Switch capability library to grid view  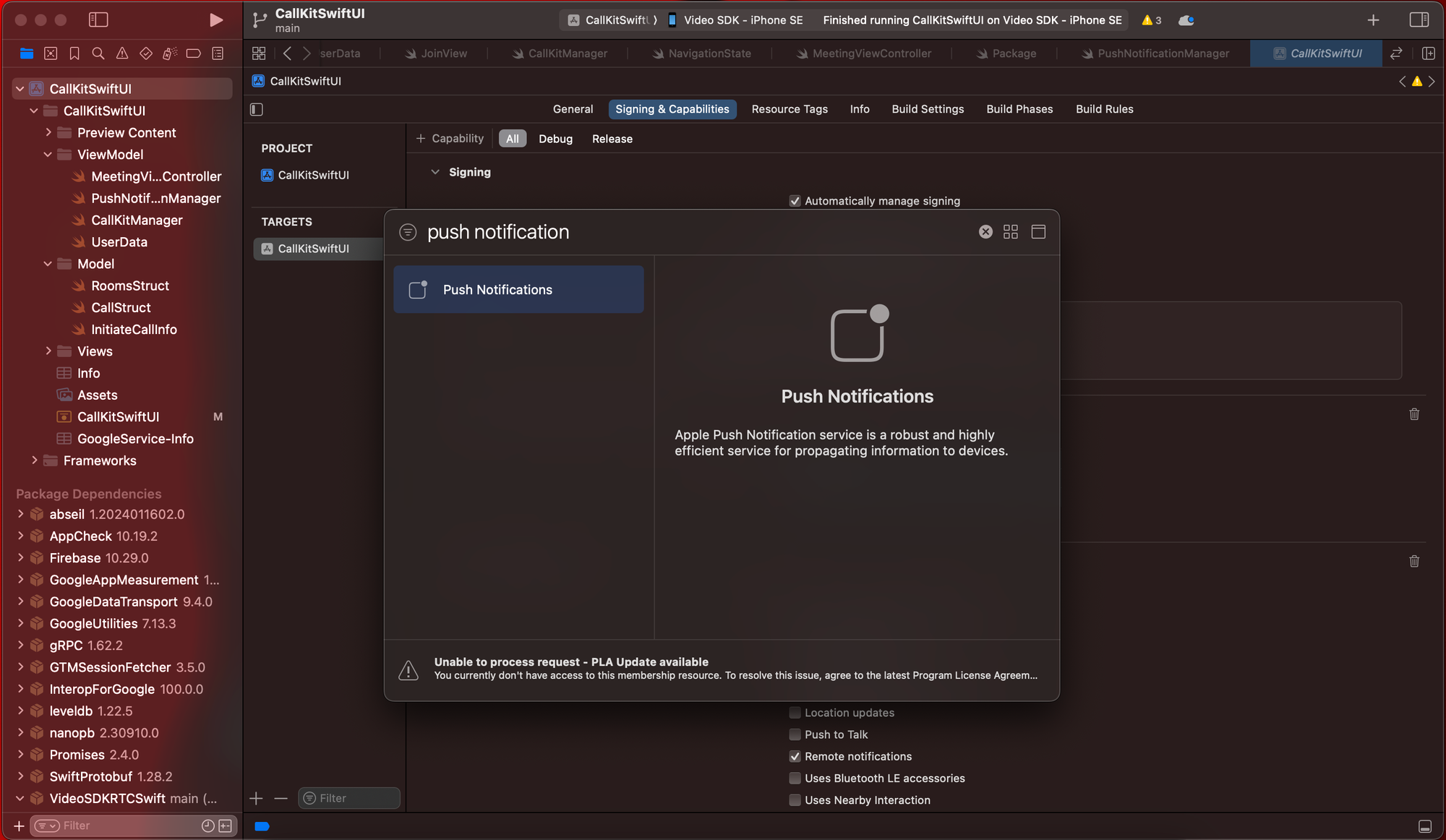[1011, 231]
